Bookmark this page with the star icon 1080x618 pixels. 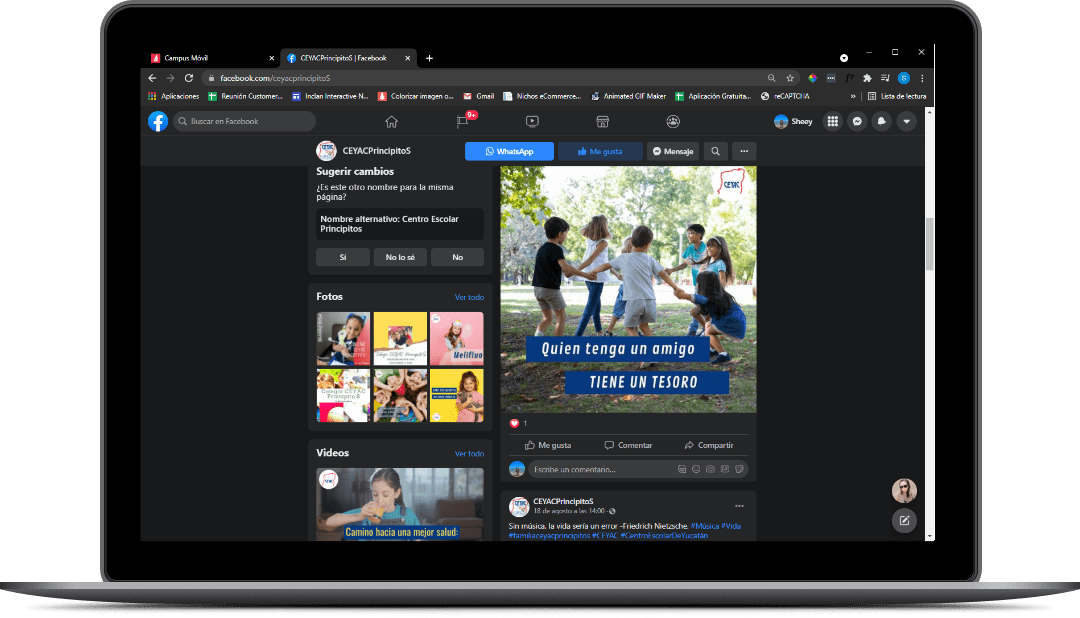tap(790, 79)
